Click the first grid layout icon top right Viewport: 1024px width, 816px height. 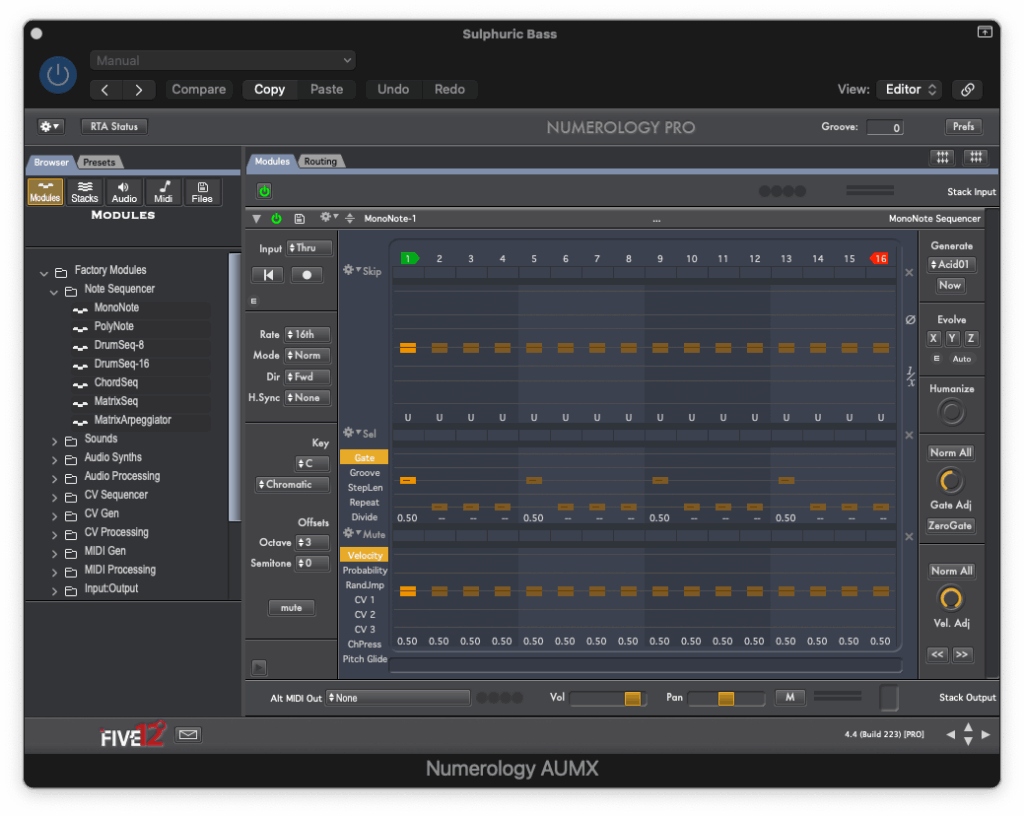click(x=942, y=157)
